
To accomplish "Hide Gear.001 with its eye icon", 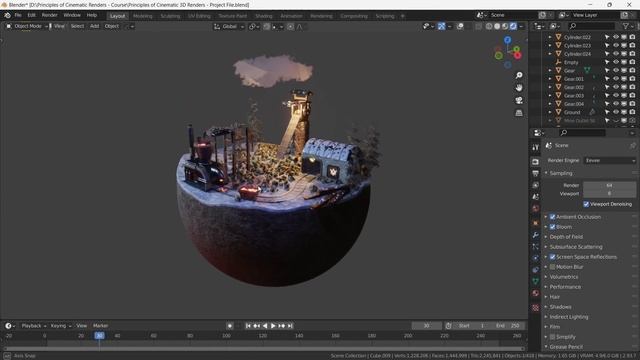I will tap(616, 79).
